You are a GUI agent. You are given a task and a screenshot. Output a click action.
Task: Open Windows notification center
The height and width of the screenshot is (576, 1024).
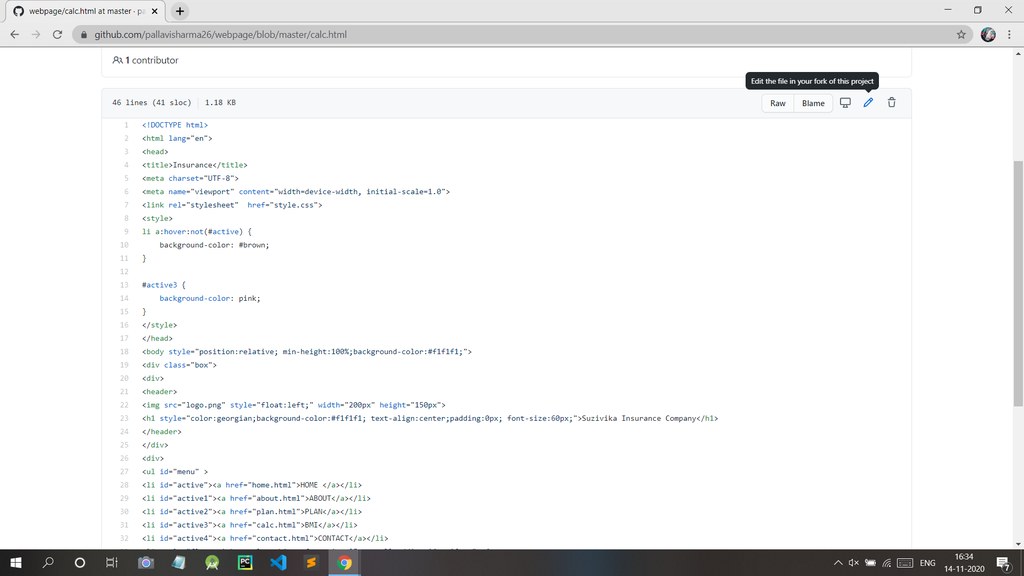[1004, 562]
